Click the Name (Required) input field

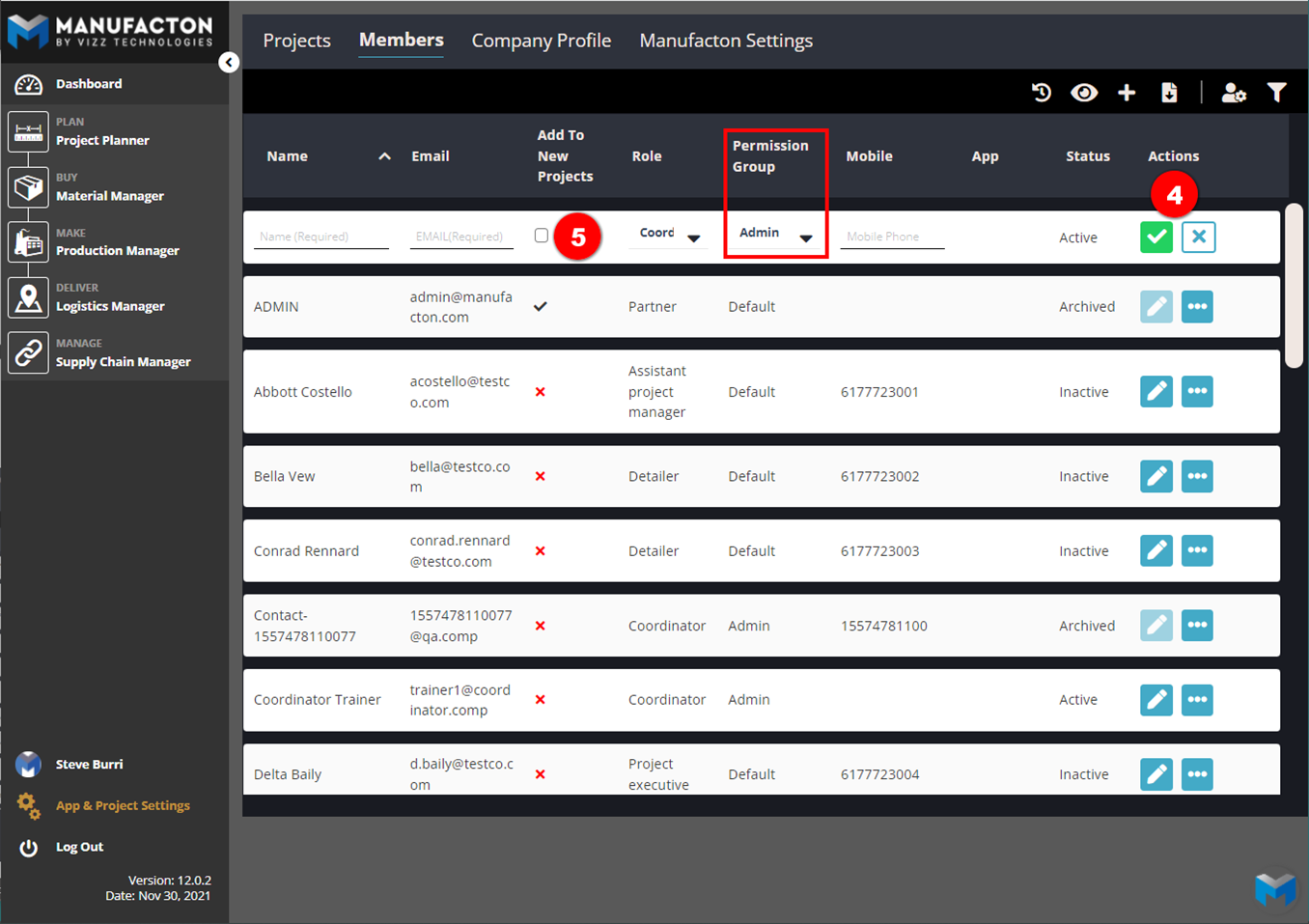(x=320, y=237)
